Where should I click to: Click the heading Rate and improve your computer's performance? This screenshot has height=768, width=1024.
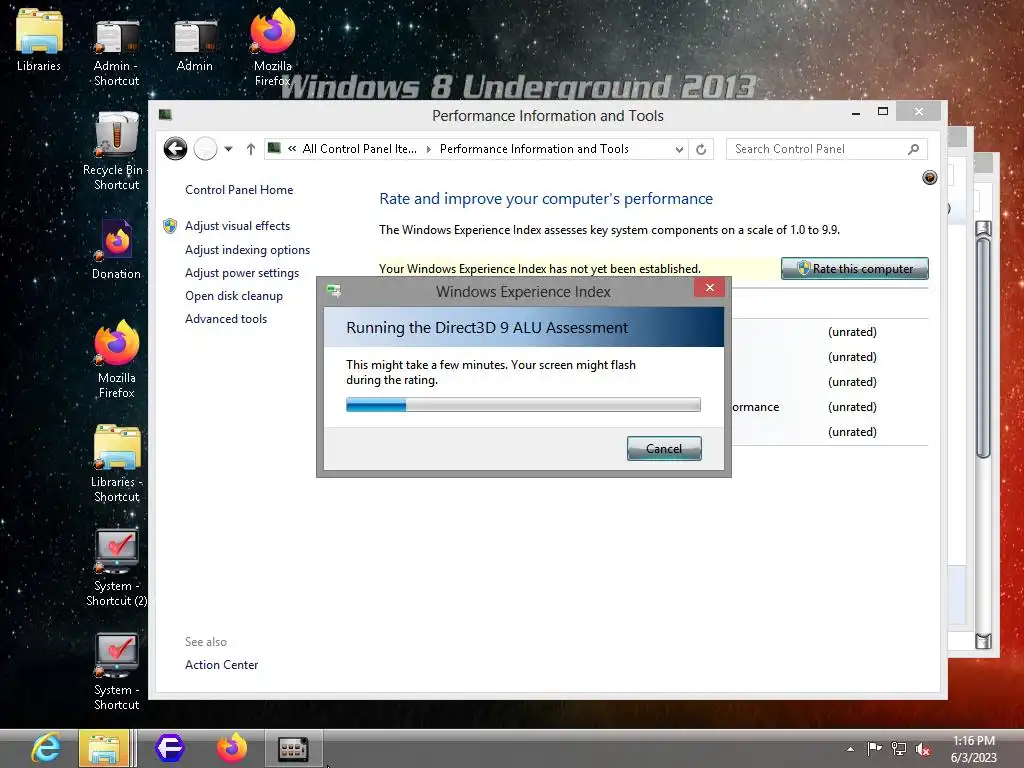pyautogui.click(x=546, y=199)
